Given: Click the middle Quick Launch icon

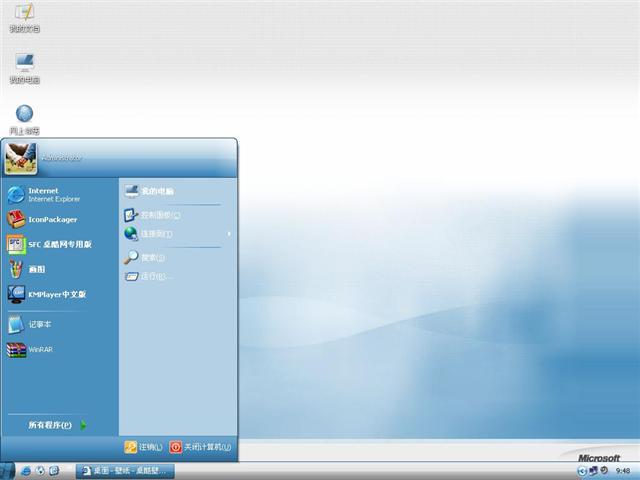Looking at the screenshot, I should (x=40, y=471).
